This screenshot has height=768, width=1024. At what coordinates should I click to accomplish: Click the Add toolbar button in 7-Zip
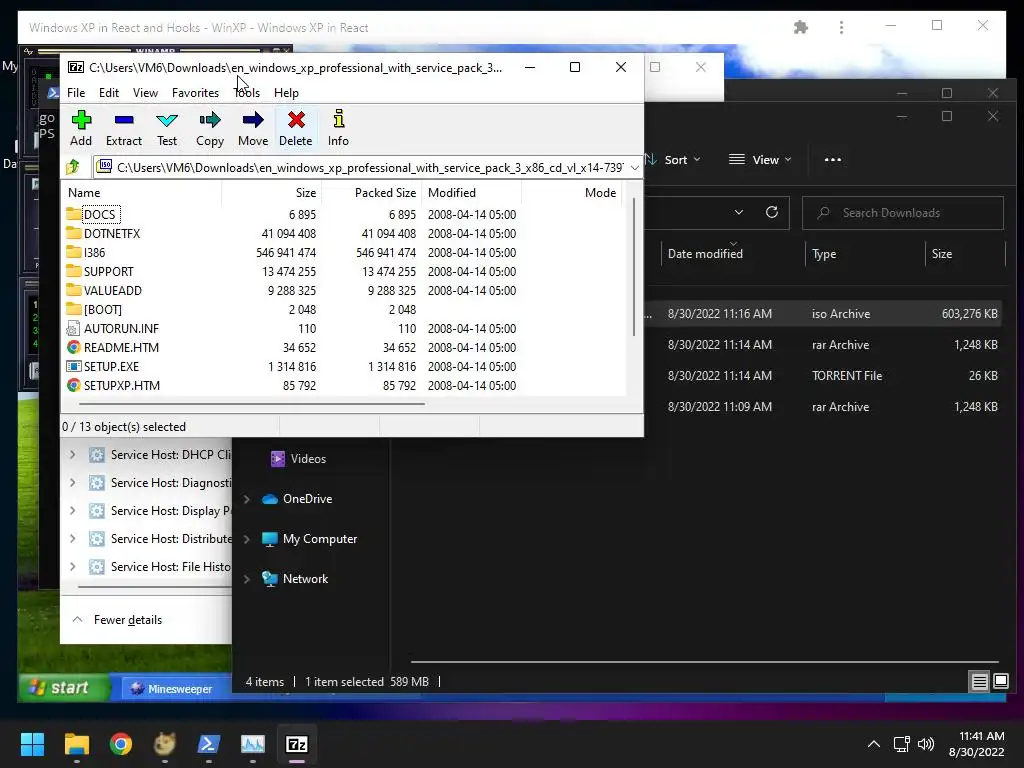click(x=81, y=128)
